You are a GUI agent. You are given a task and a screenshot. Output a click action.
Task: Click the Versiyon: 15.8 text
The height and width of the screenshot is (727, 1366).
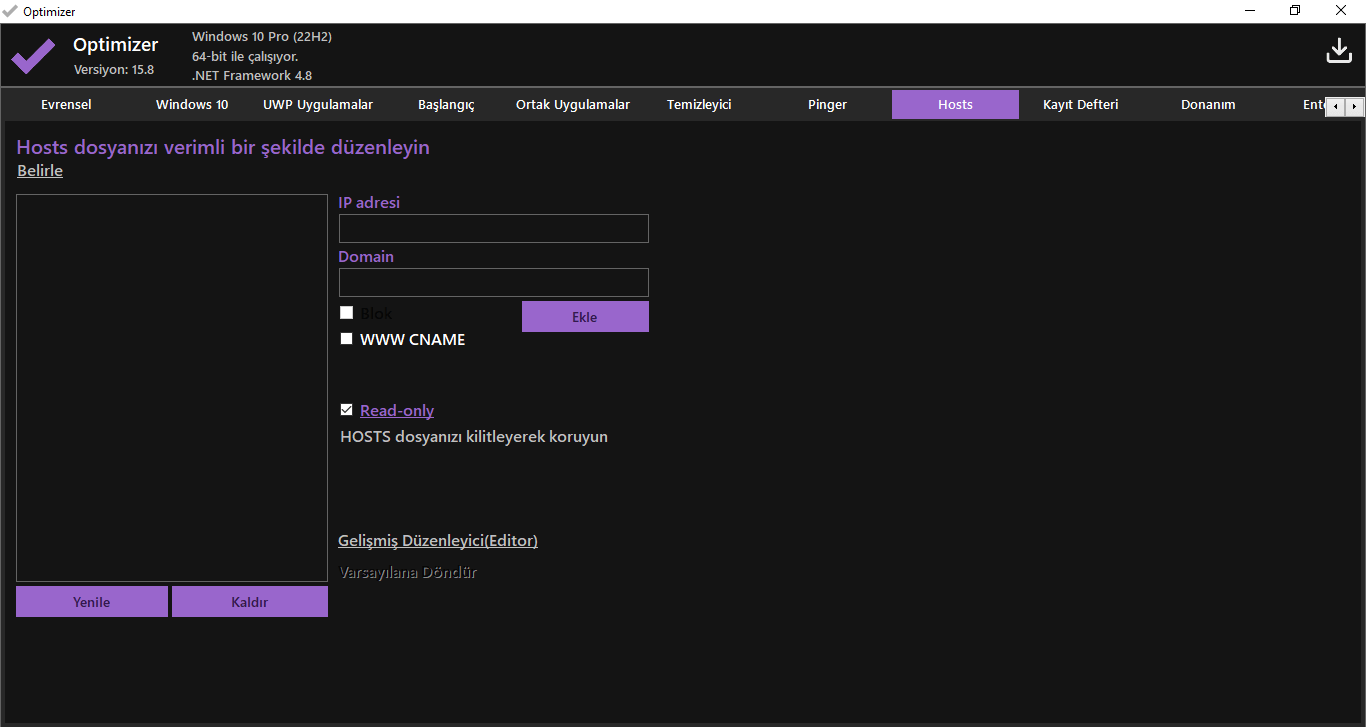click(x=114, y=70)
